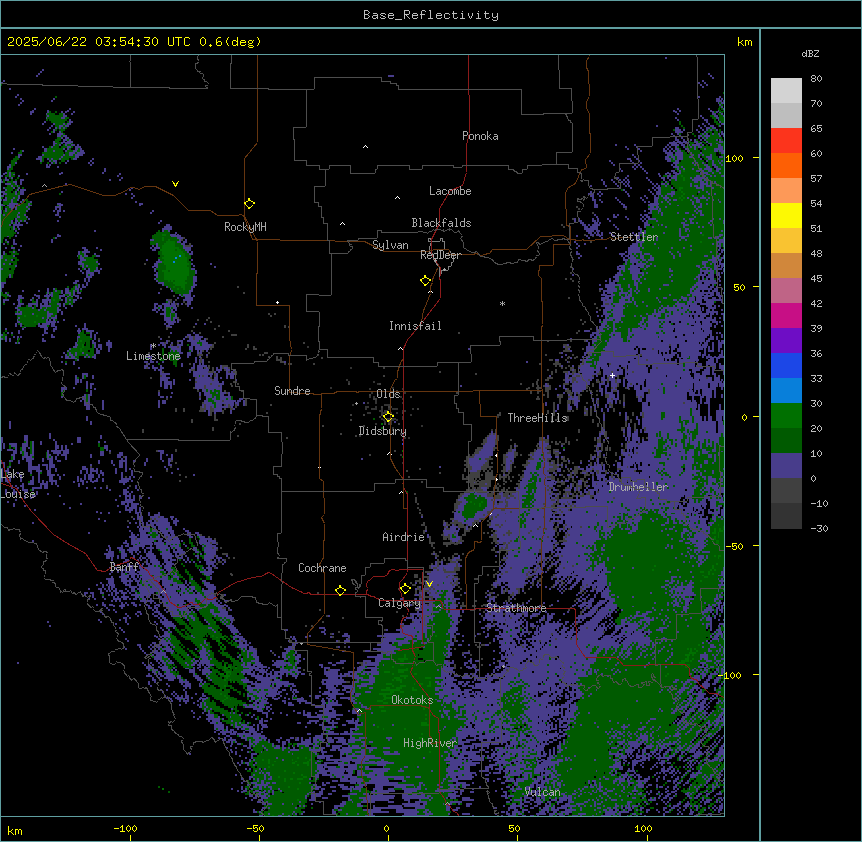Click the yellow 51–54 dBZ legend swatch
Viewport: 862px width, 842px height.
click(x=786, y=215)
